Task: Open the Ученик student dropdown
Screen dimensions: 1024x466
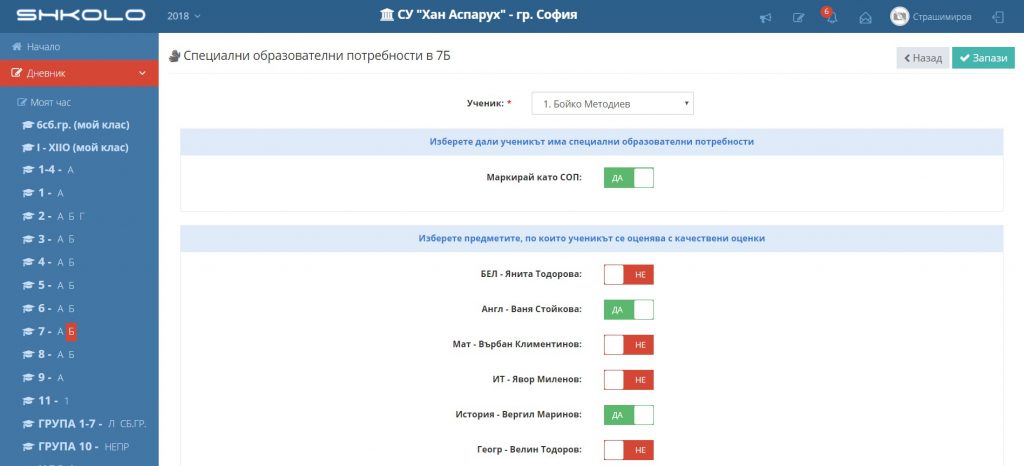Action: pyautogui.click(x=613, y=104)
